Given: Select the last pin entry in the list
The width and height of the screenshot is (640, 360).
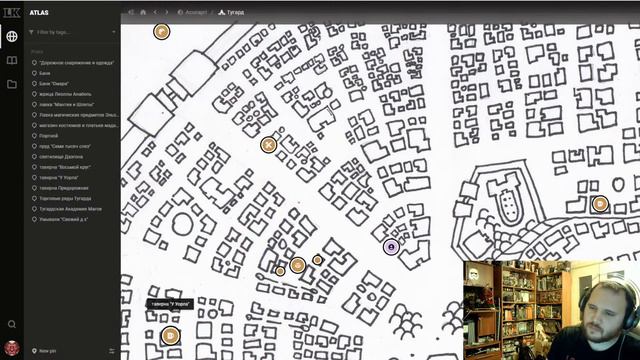Looking at the screenshot, I should (60, 219).
